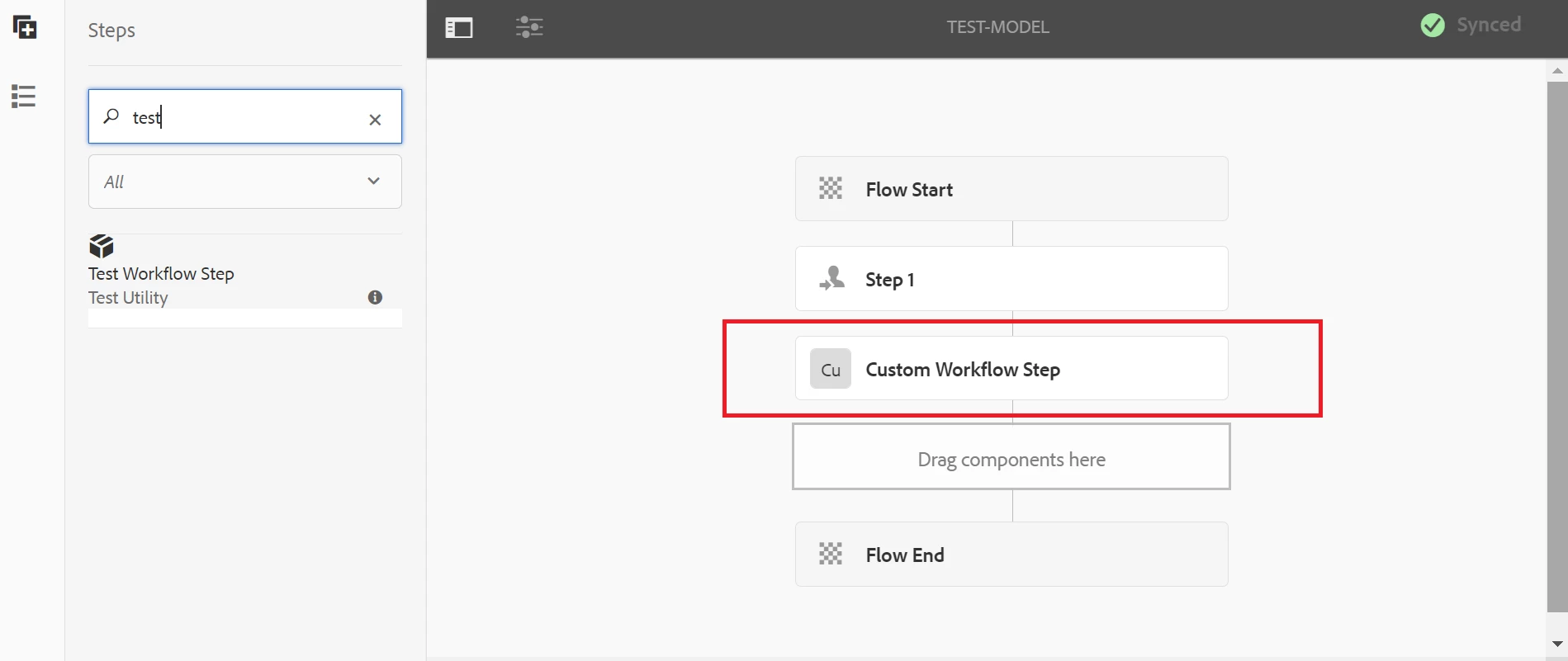The height and width of the screenshot is (661, 1568).
Task: Click the Flow End checkered icon
Action: click(x=831, y=554)
